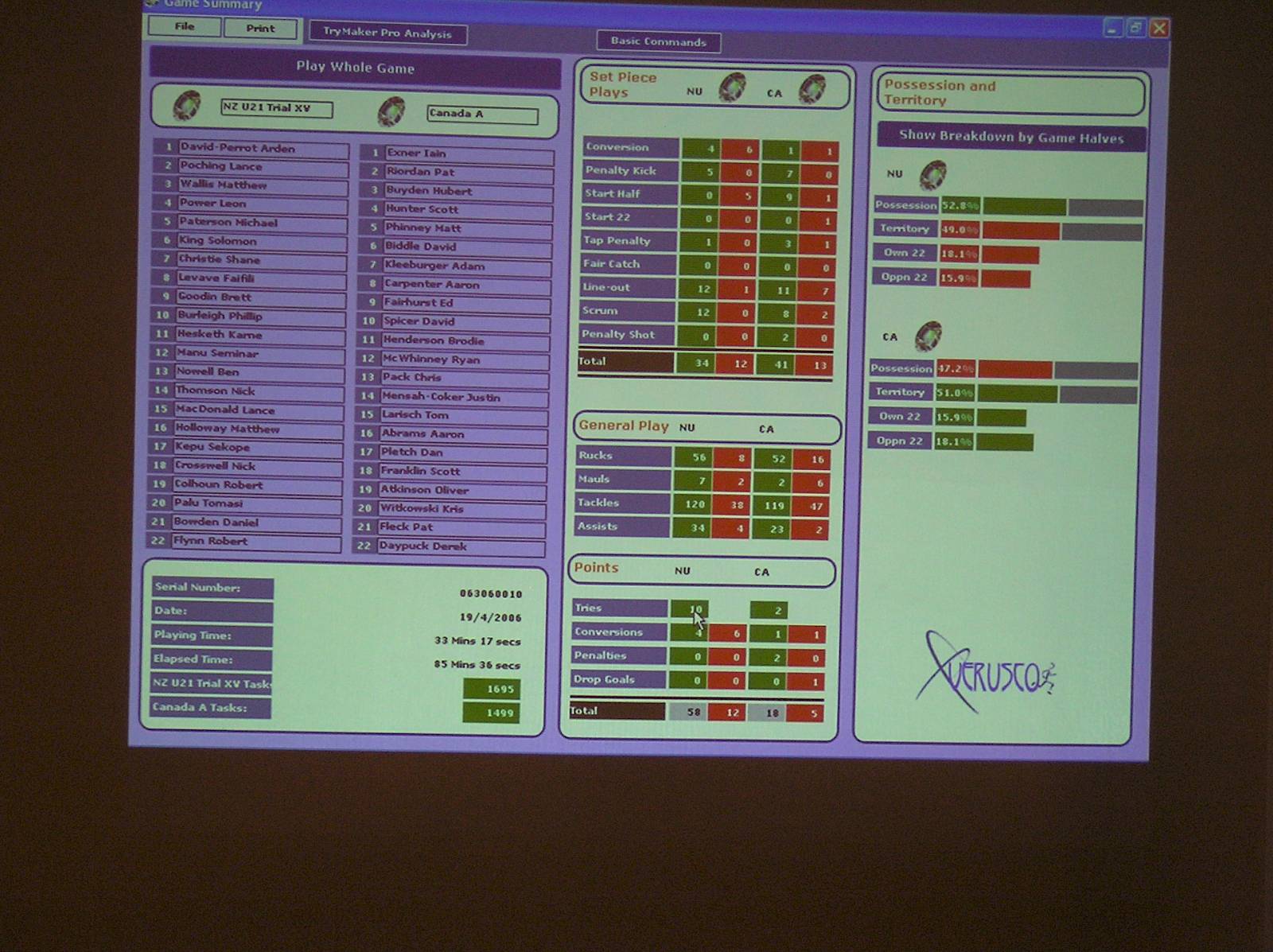Click CA rugby ball icon in Possession panel

tap(928, 336)
